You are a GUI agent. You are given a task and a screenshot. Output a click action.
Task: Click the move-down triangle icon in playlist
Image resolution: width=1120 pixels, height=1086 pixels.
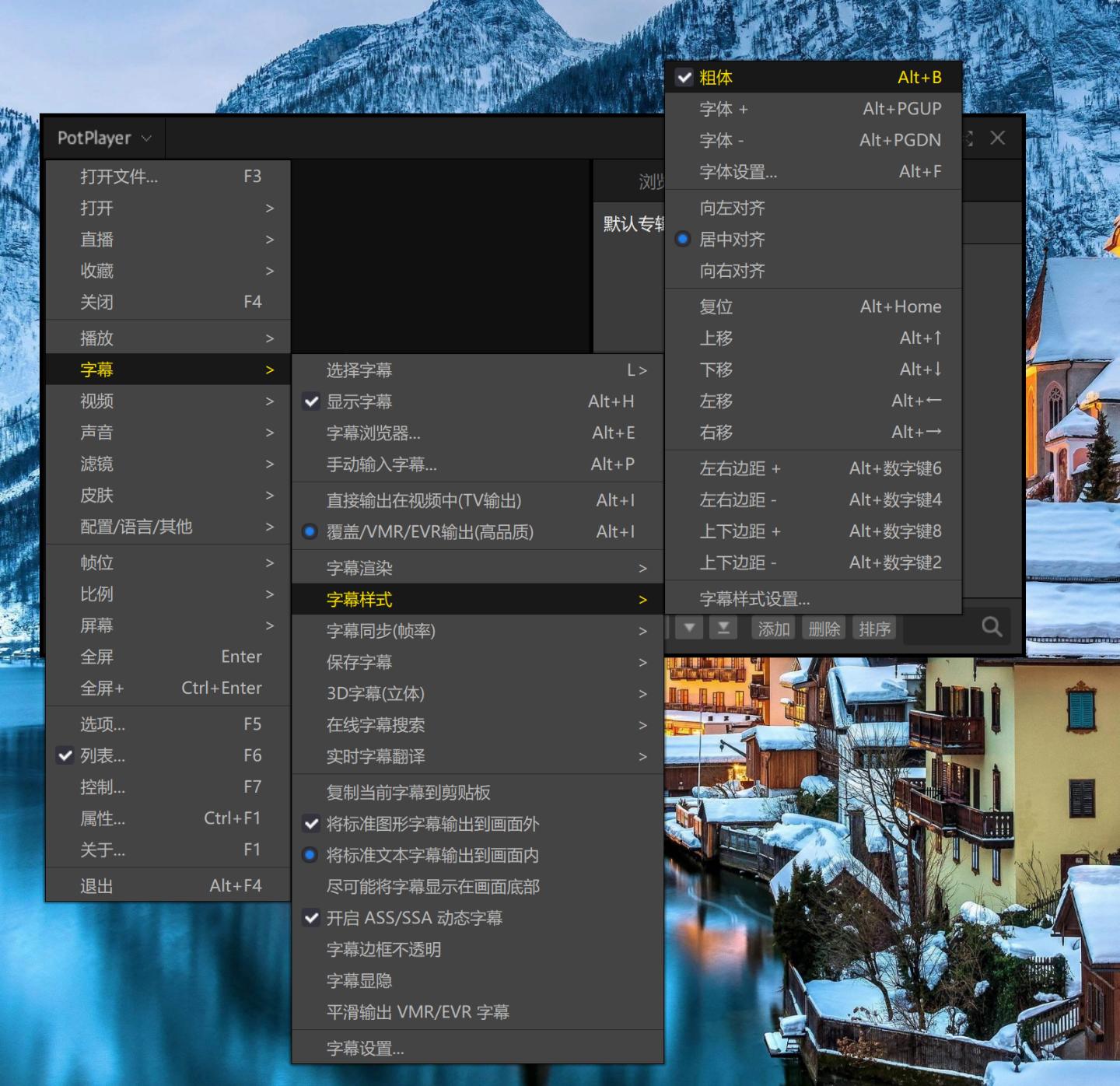[689, 628]
